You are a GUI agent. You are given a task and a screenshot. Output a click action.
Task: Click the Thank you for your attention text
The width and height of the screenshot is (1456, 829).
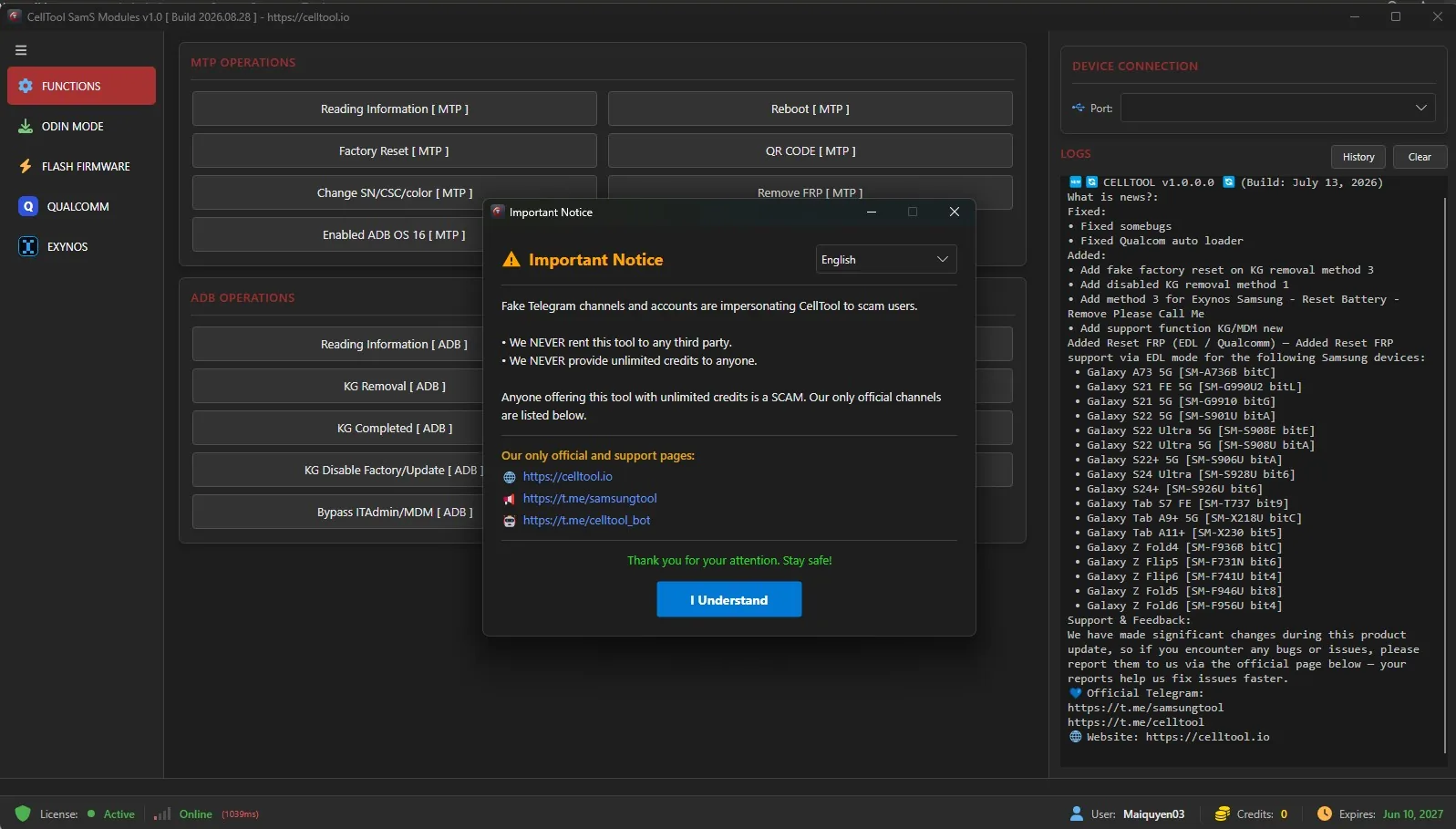click(x=729, y=561)
